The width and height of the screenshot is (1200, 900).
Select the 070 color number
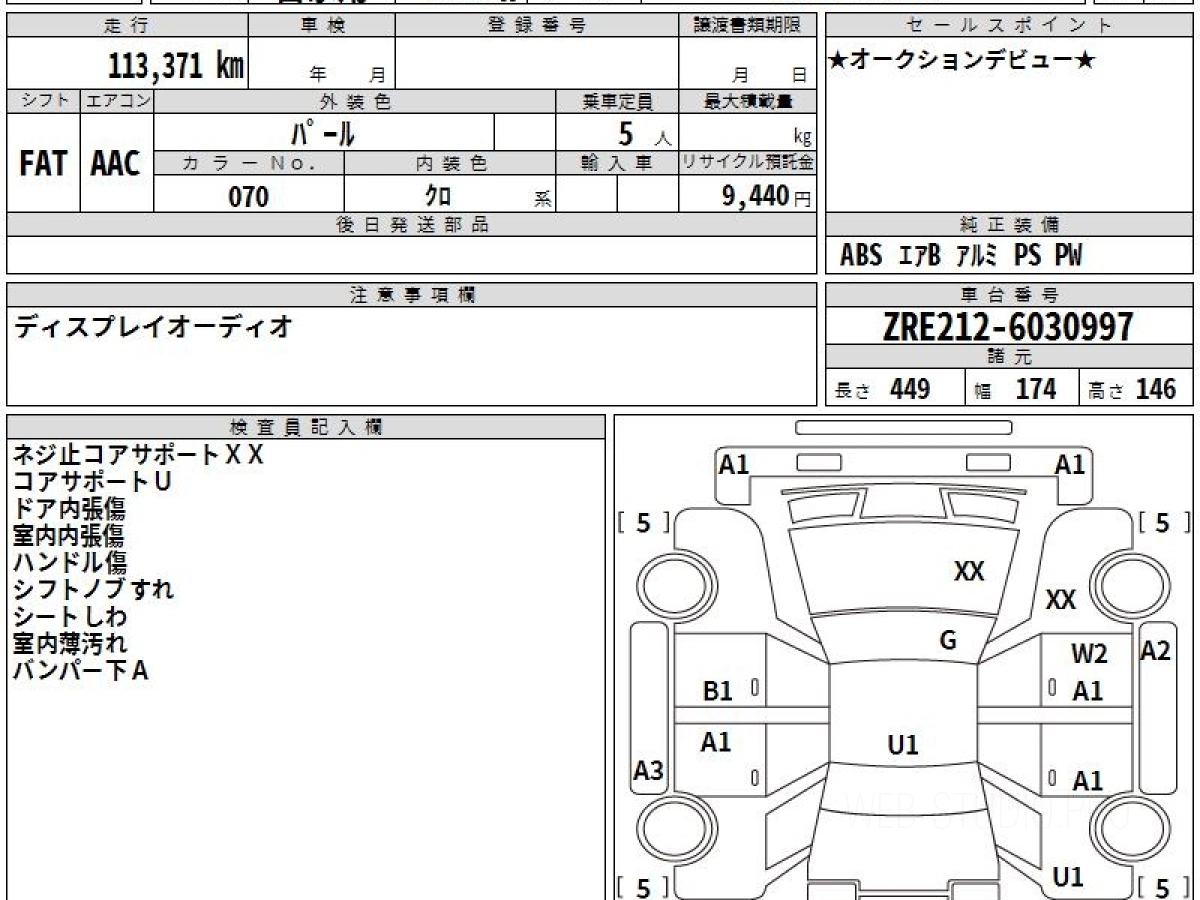click(x=249, y=197)
